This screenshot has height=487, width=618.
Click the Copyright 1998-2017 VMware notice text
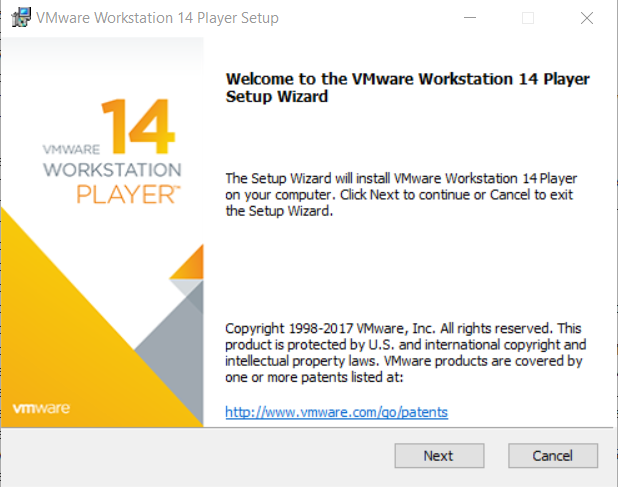pyautogui.click(x=406, y=353)
